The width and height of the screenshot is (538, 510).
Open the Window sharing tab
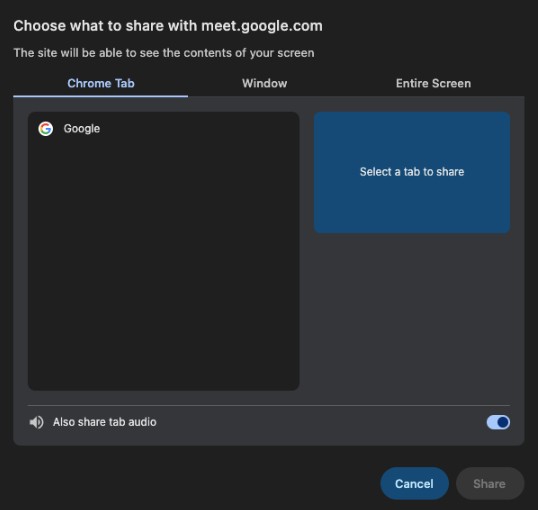265,83
